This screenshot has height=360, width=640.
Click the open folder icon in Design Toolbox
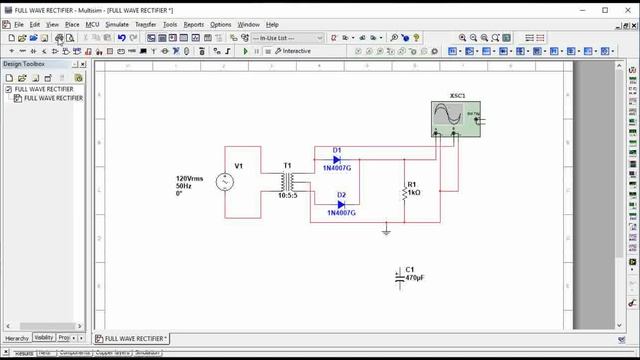pyautogui.click(x=22, y=78)
